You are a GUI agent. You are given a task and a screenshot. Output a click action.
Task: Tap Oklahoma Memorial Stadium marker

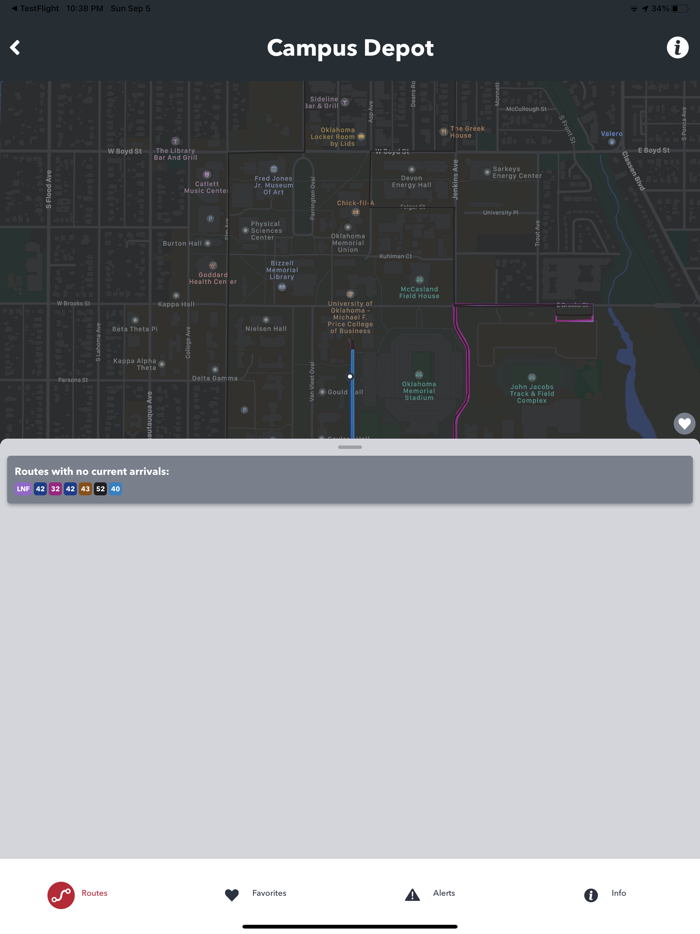[x=419, y=375]
